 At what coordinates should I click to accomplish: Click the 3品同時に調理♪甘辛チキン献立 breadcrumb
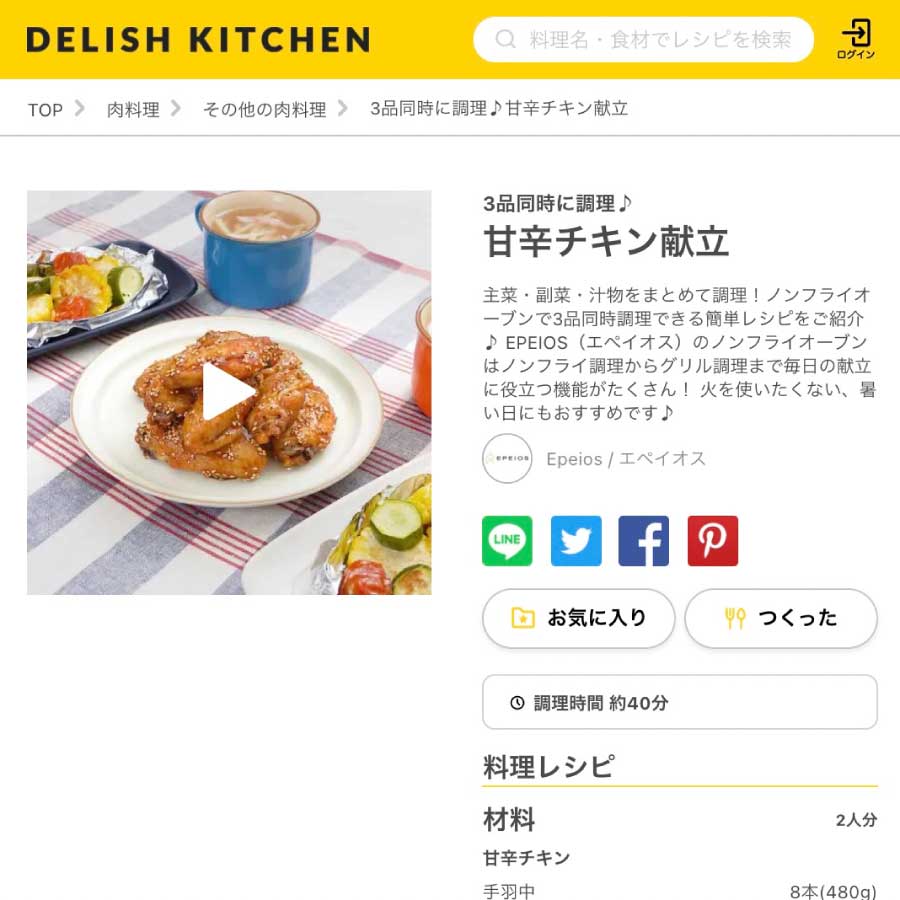tap(499, 109)
